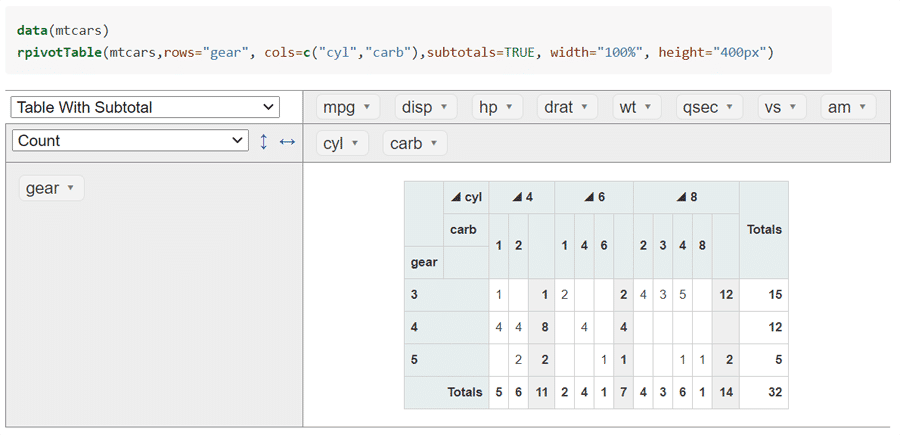Select the gear 5 row header

447,360
